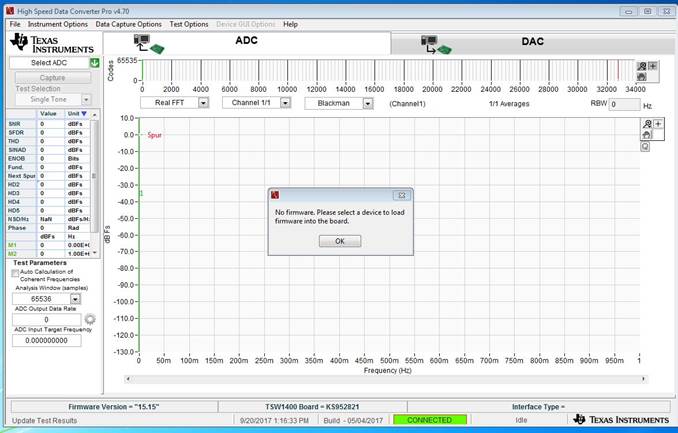This screenshot has height=433, width=678.
Task: Open the Help menu
Action: coord(290,24)
